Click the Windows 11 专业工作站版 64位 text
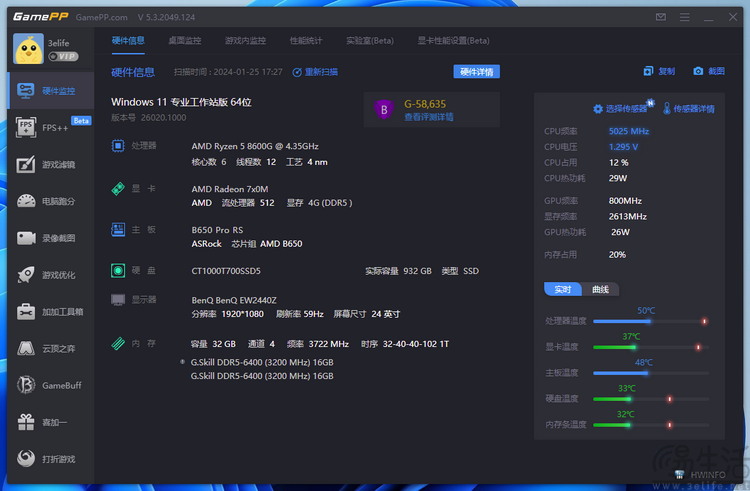 [x=181, y=102]
